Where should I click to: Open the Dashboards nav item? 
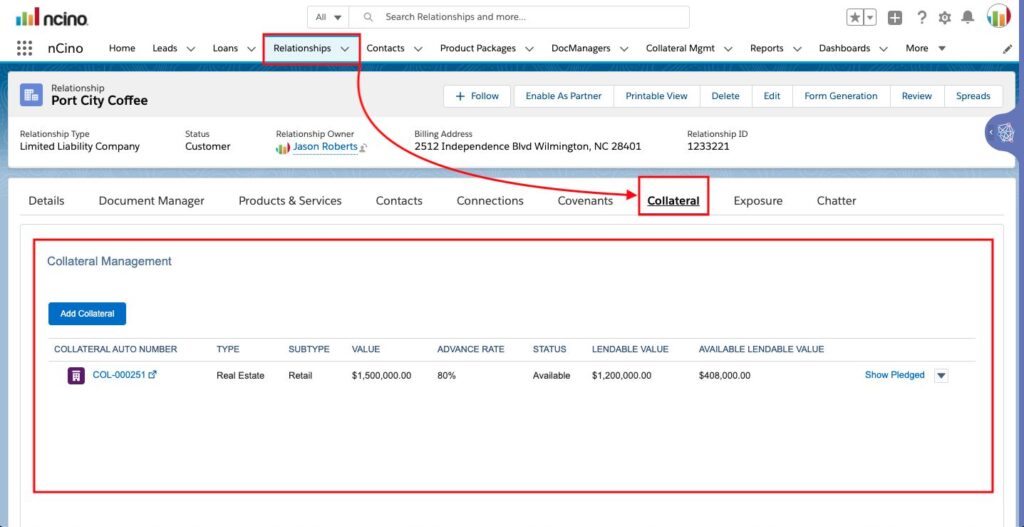pos(844,48)
